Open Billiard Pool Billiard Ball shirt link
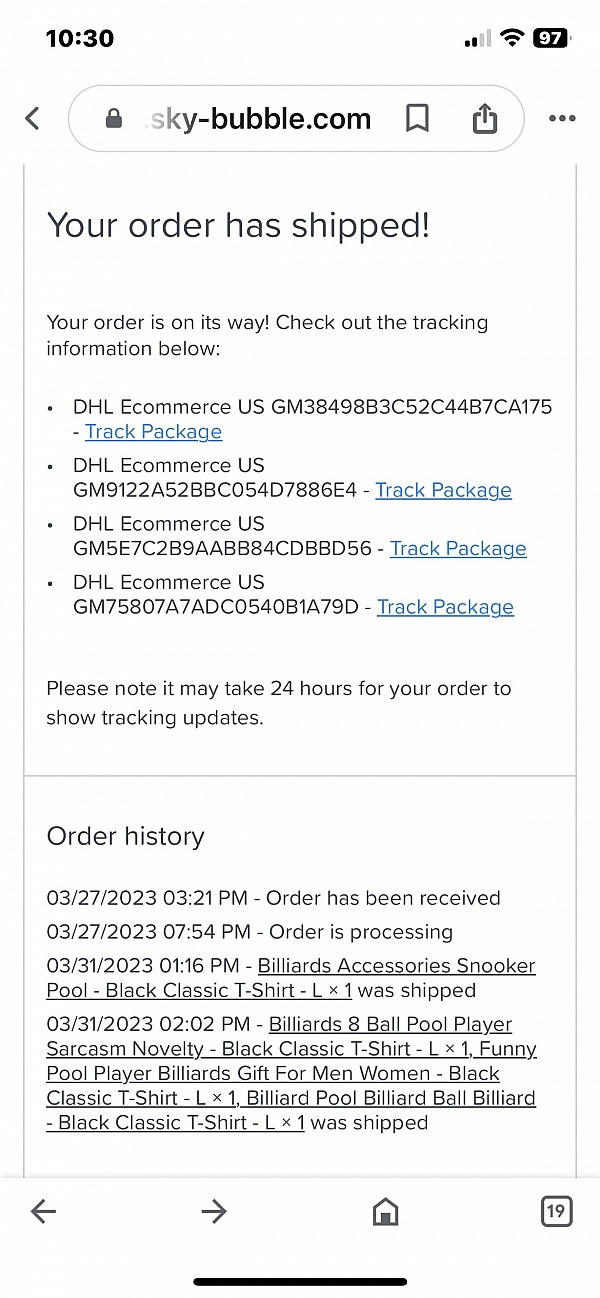 point(291,1110)
